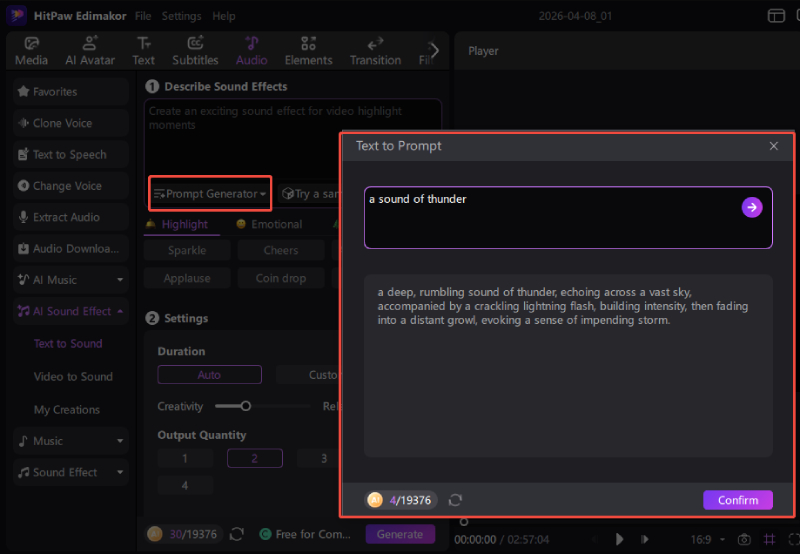Screen dimensions: 800x554
Task: Click the 30/19376 credits coin icon
Action: (155, 534)
